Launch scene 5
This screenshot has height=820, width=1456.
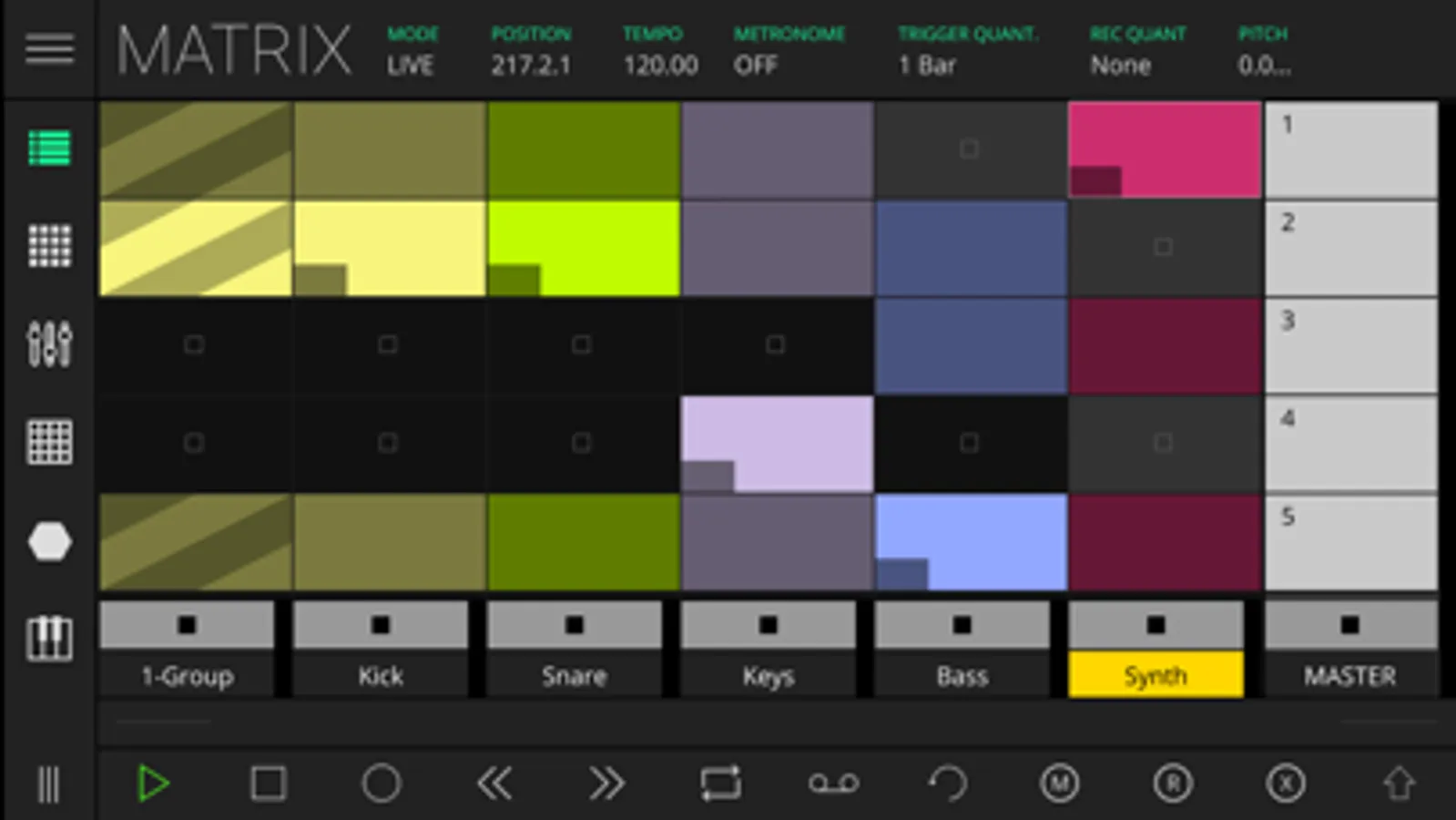click(1351, 542)
